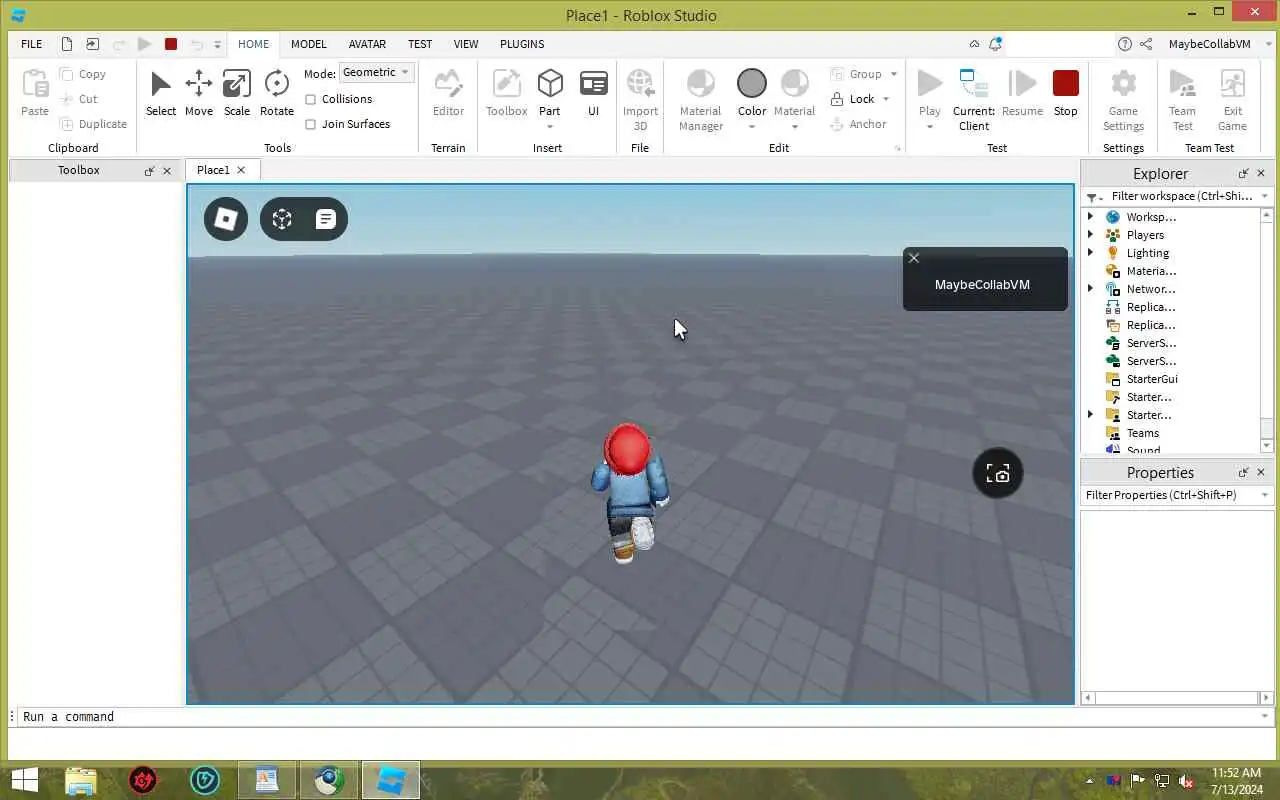The height and width of the screenshot is (800, 1280).
Task: Enable the Collisions checkbox
Action: [x=310, y=99]
